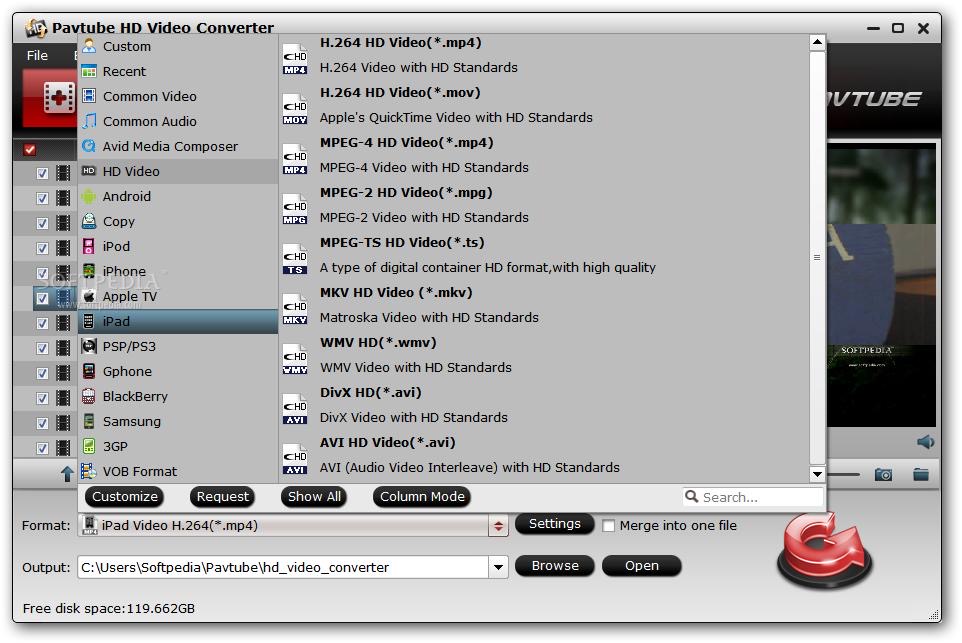Click the video preview thumbnail
Screen dimensions: 962x643
pyautogui.click(x=881, y=285)
